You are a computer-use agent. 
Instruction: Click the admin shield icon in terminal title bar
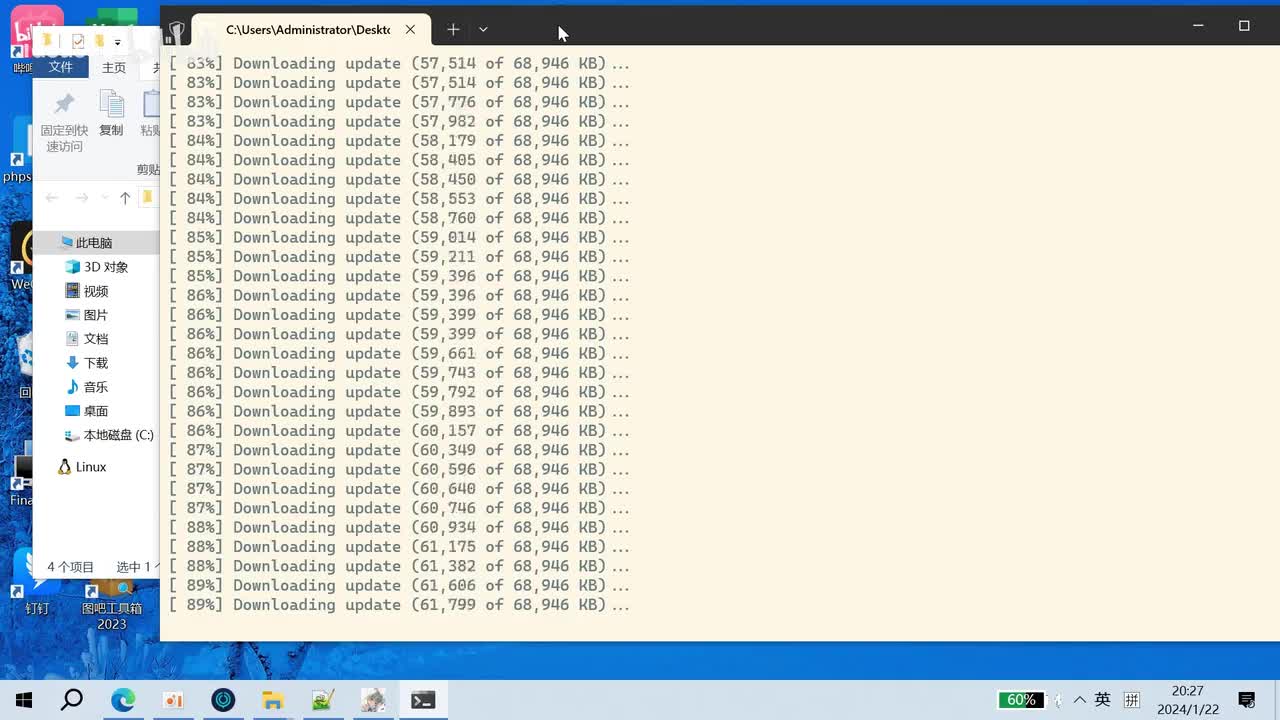(x=177, y=30)
